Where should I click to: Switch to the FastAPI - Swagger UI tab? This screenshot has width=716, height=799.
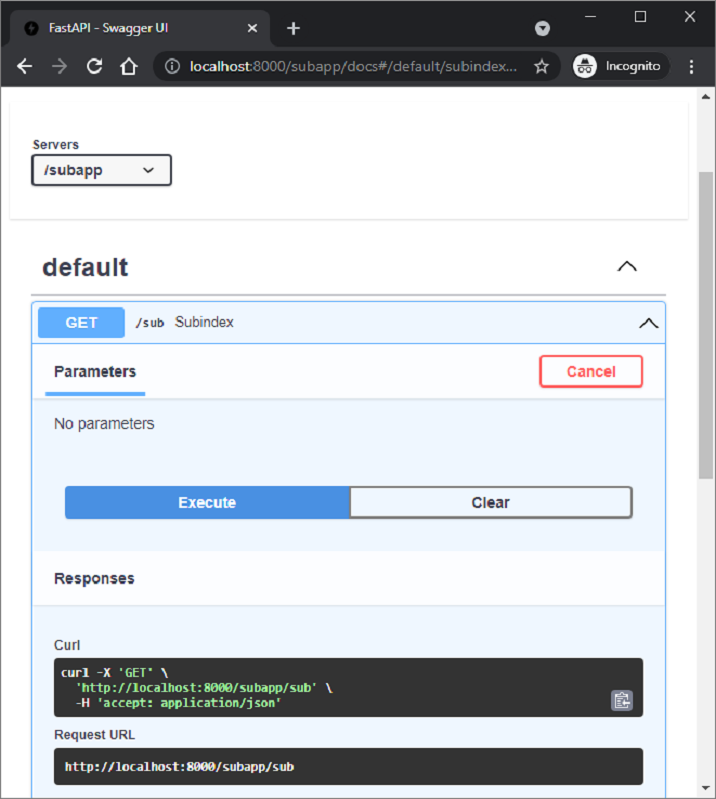pos(140,28)
